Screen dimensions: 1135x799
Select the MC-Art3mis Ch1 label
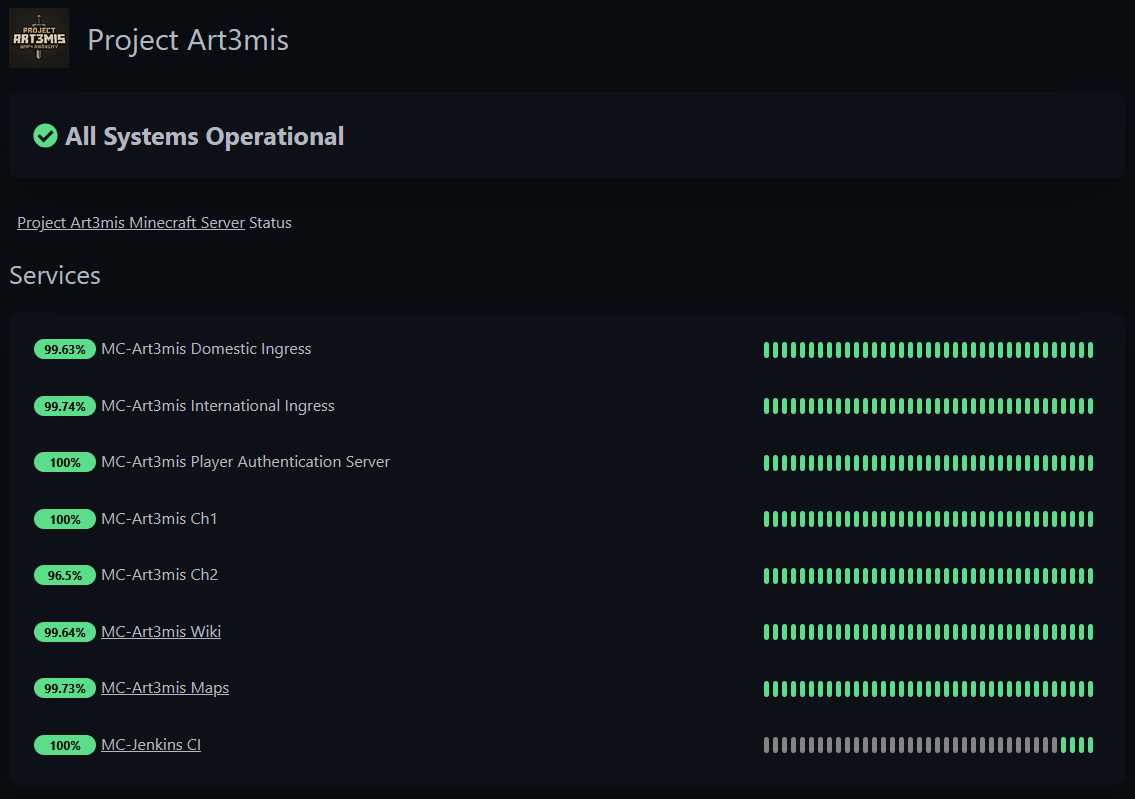(159, 519)
